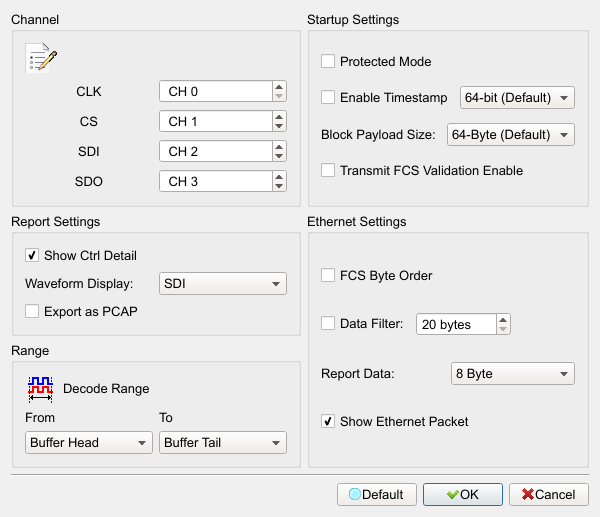Click the Default button
Viewport: 600px width, 517px height.
(x=377, y=494)
